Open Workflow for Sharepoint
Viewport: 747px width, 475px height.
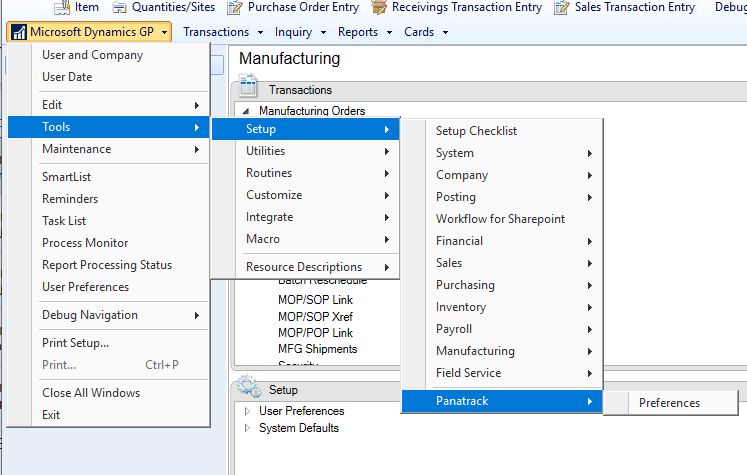pyautogui.click(x=500, y=219)
